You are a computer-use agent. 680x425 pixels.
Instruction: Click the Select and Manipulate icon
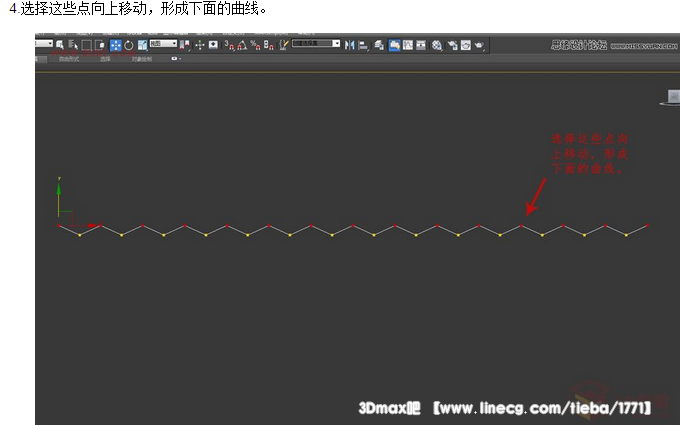(x=199, y=45)
